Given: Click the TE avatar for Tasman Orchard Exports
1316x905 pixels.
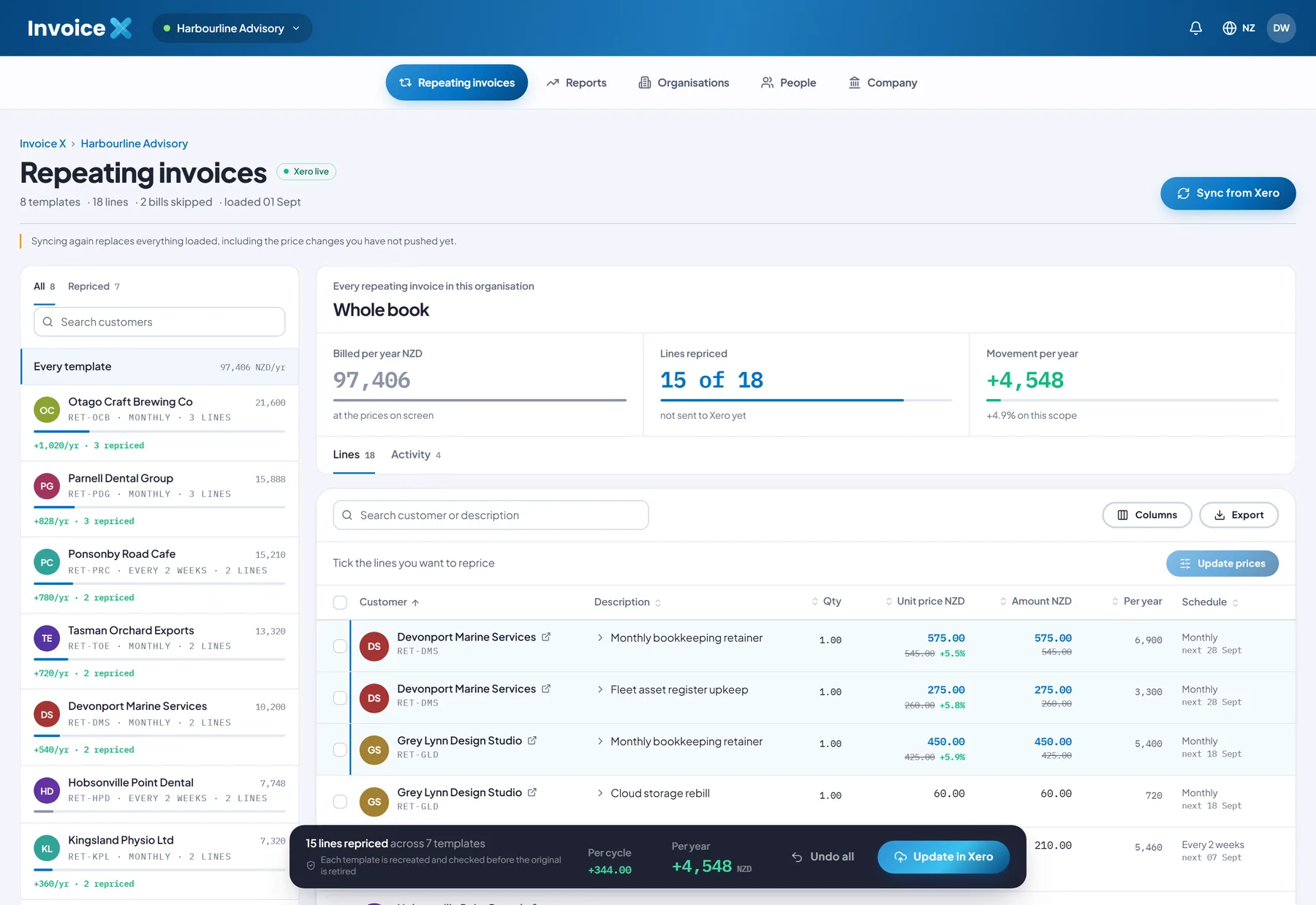Looking at the screenshot, I should (47, 638).
